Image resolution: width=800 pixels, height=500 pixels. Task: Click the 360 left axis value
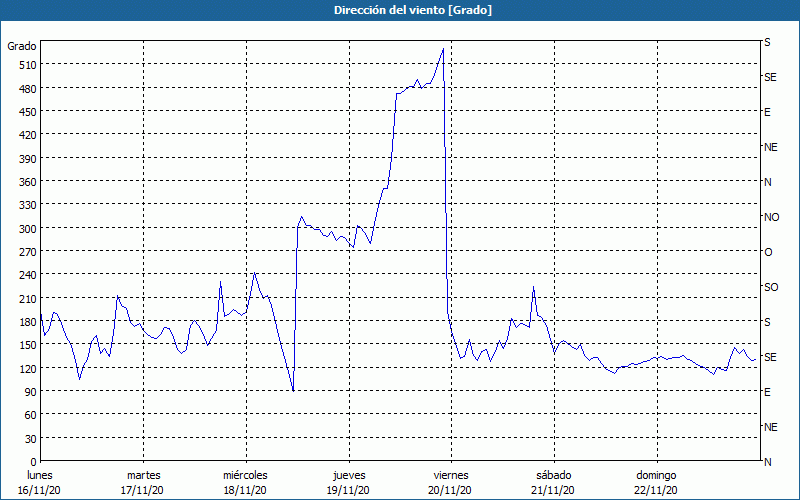[28, 182]
